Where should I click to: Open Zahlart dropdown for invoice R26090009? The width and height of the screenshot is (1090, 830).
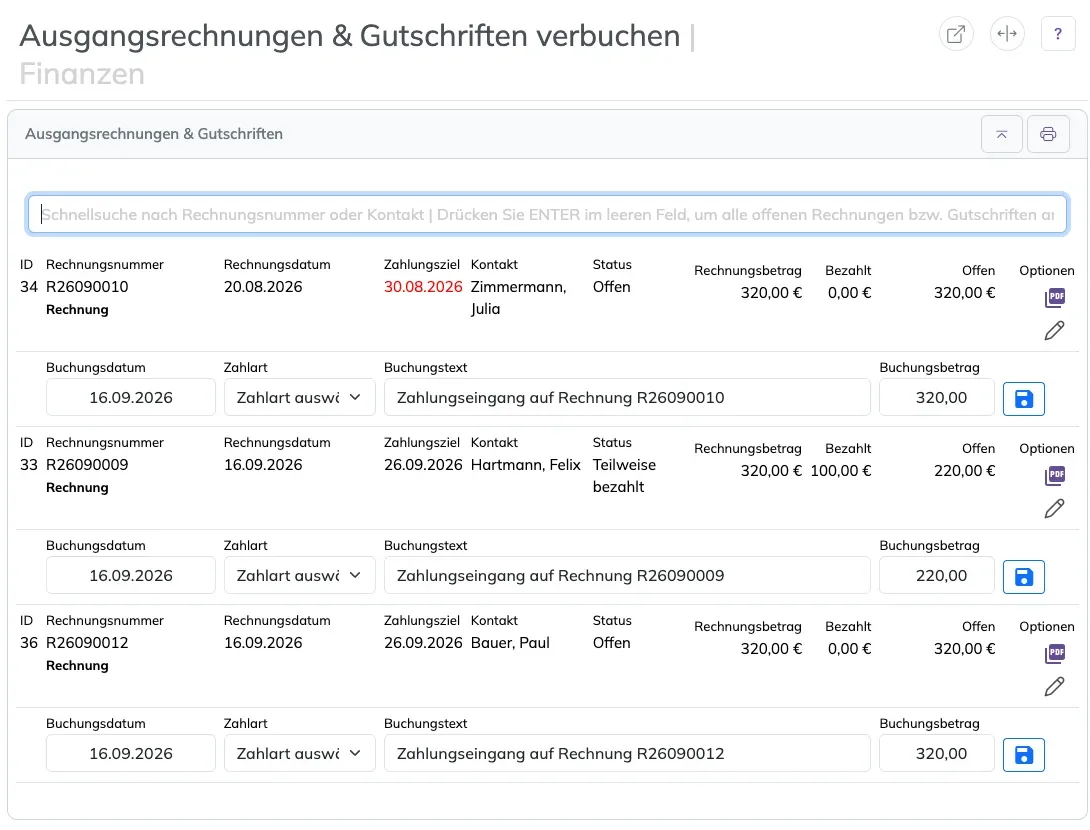coord(300,576)
